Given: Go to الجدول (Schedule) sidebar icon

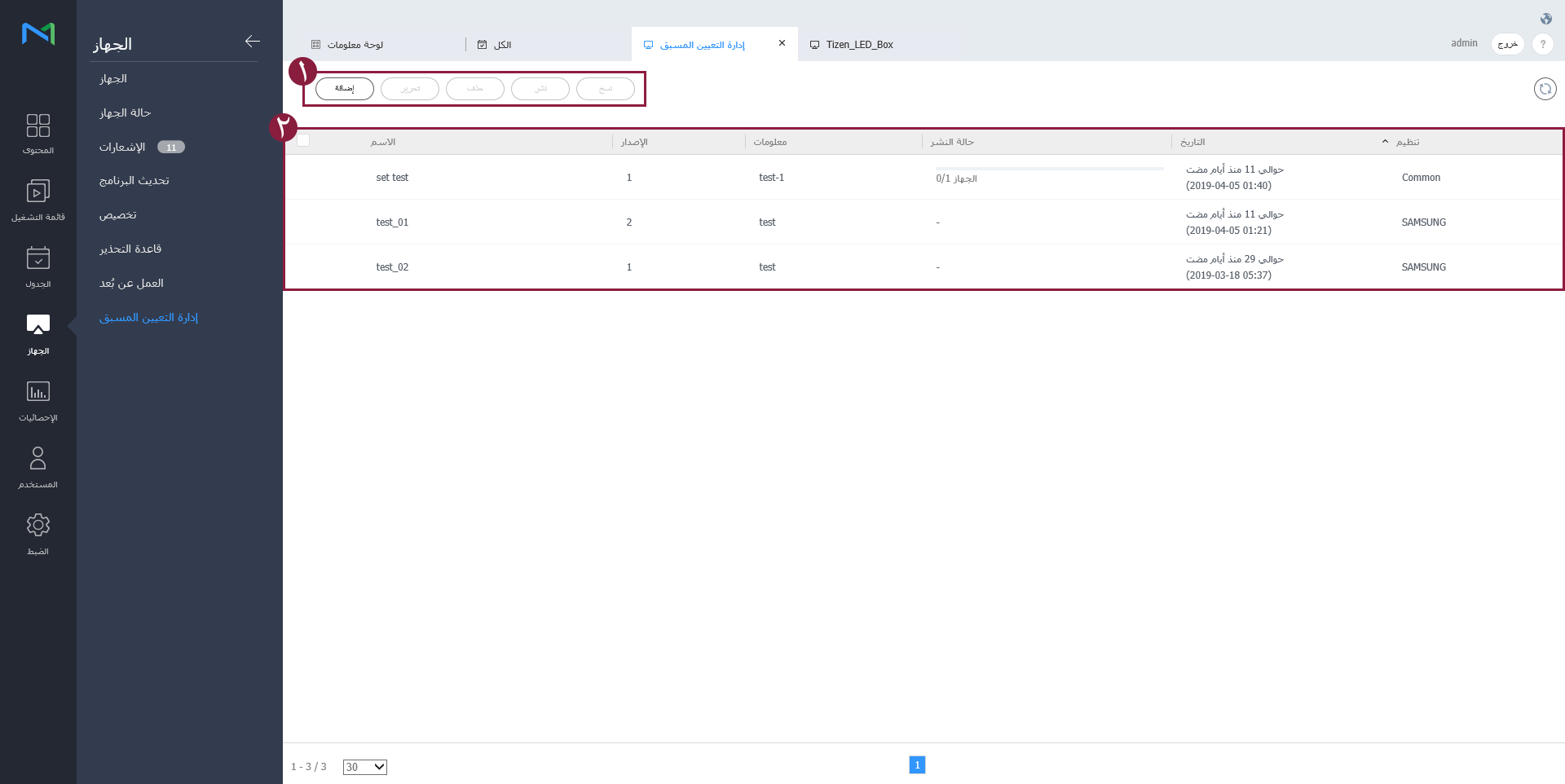Looking at the screenshot, I should [38, 267].
